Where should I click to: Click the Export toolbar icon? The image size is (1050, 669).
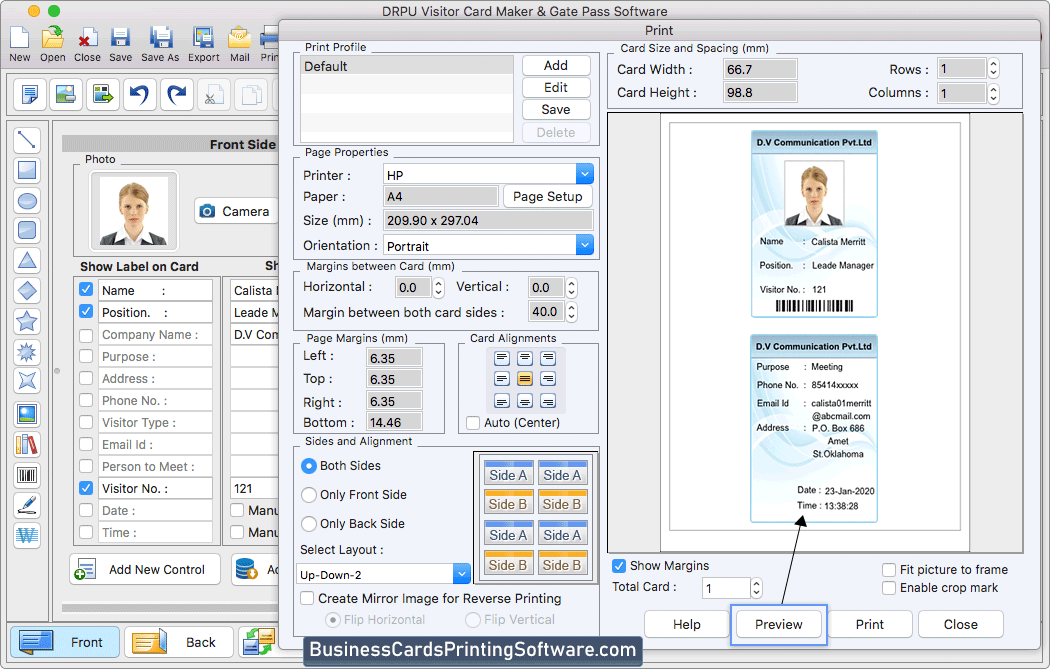pyautogui.click(x=203, y=38)
